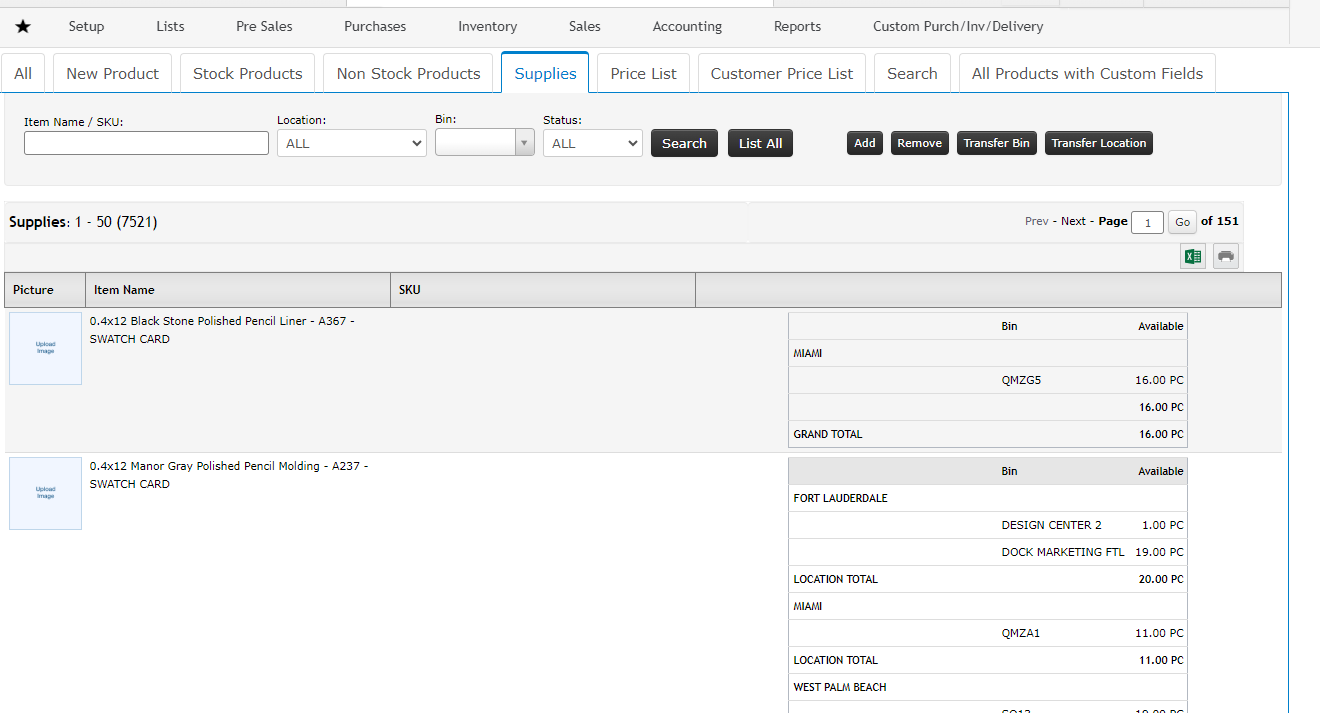Click the star favorites icon
1320x713 pixels.
(x=23, y=26)
